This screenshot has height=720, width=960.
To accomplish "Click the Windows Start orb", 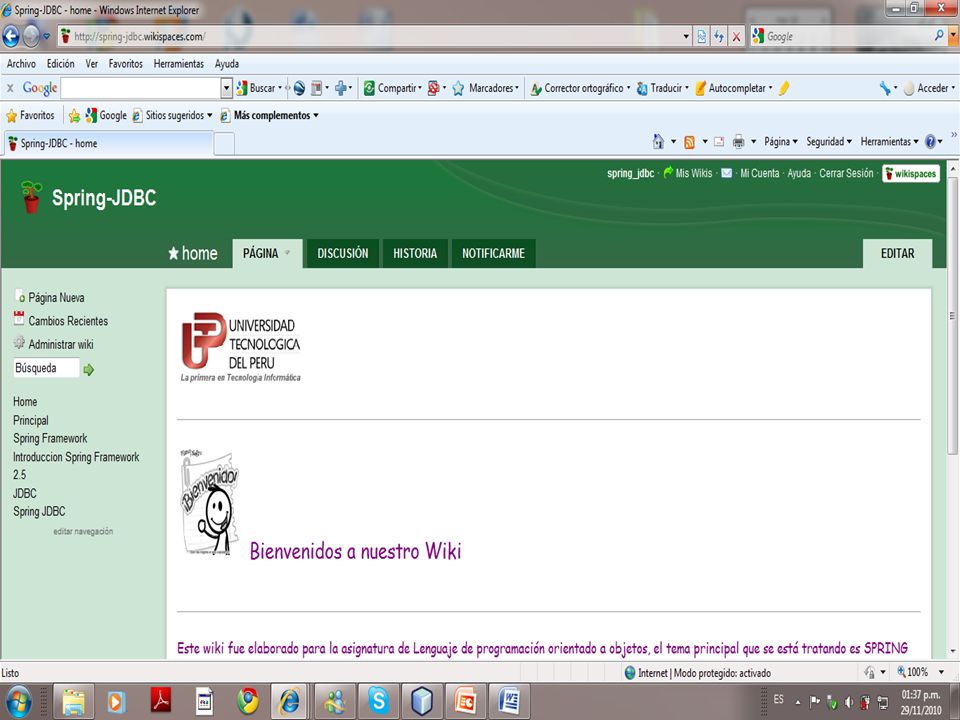I will (18, 702).
